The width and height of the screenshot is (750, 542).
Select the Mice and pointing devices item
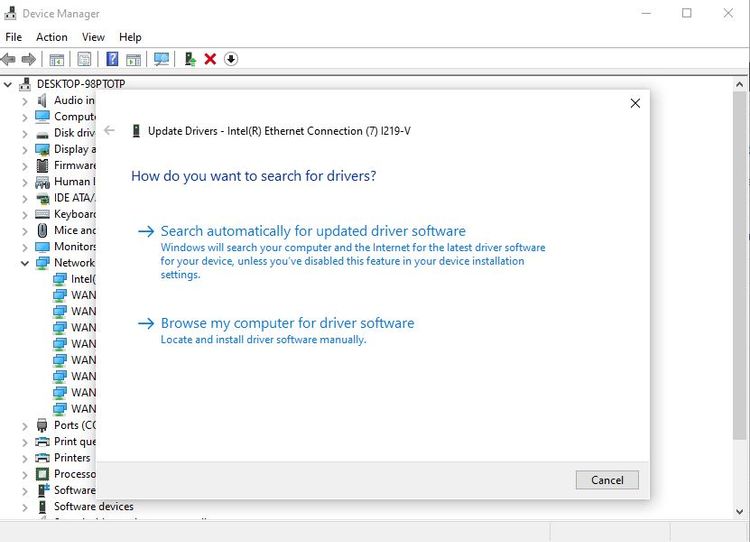[x=75, y=230]
